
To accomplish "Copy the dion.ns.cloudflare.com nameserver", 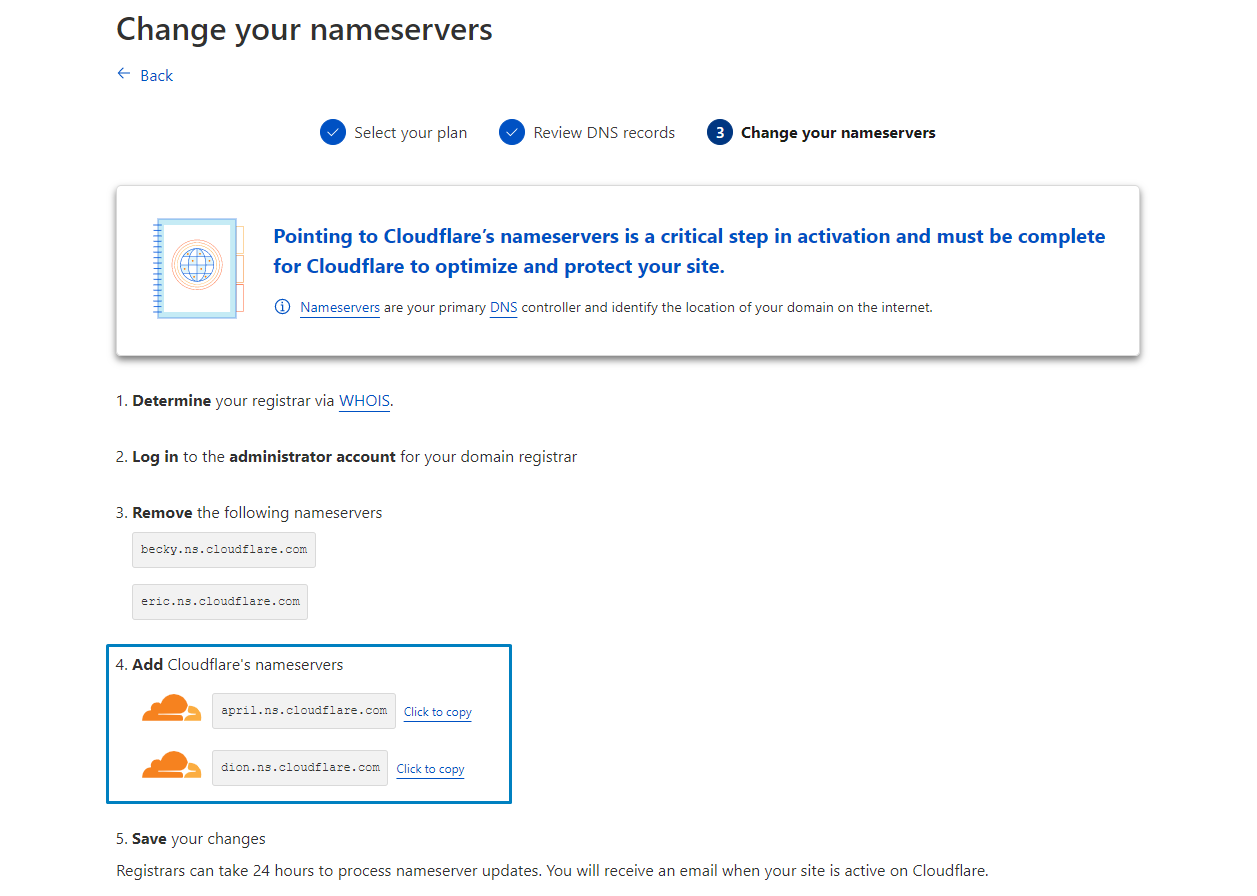I will click(x=430, y=769).
